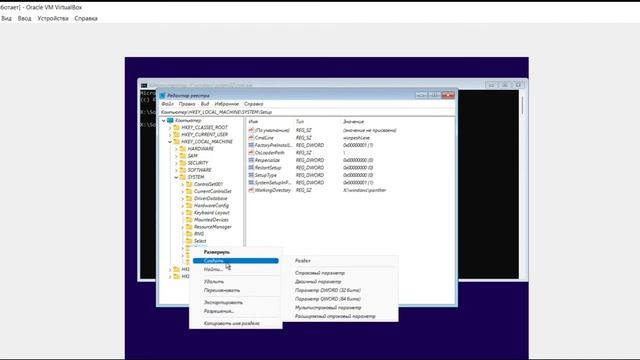Screen dimensions: 640x360
Task: Click the ControlSet001 folder icon
Action: [189, 184]
